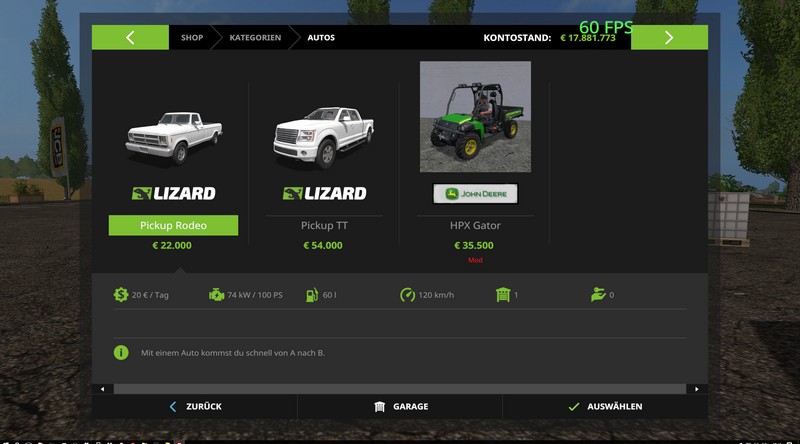This screenshot has width=800, height=444.
Task: Click the Lizard logo above Pickup Rodeo
Action: 173,193
